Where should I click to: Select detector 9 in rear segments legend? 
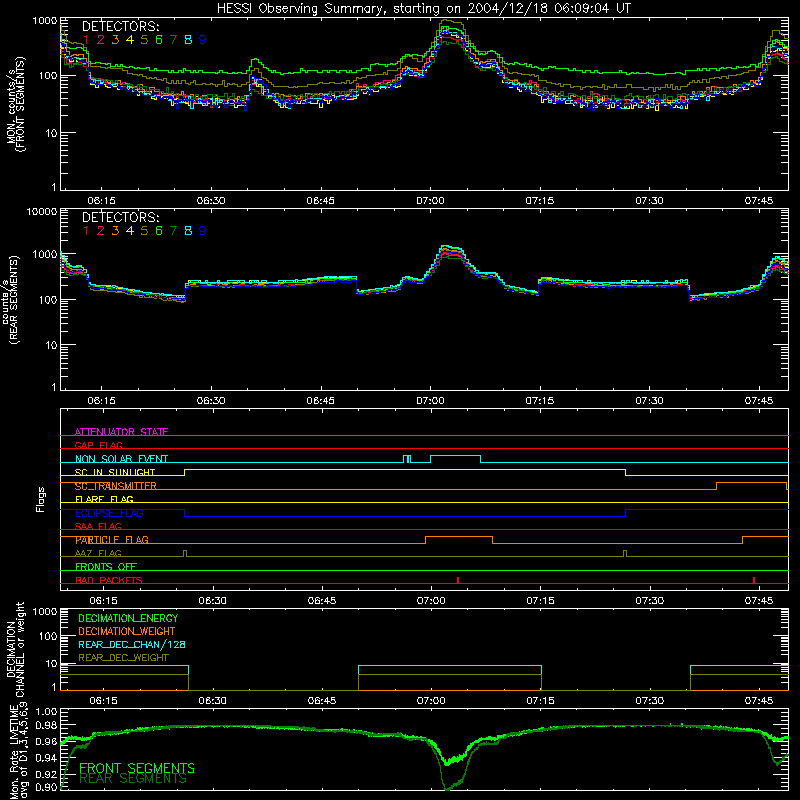coord(203,231)
